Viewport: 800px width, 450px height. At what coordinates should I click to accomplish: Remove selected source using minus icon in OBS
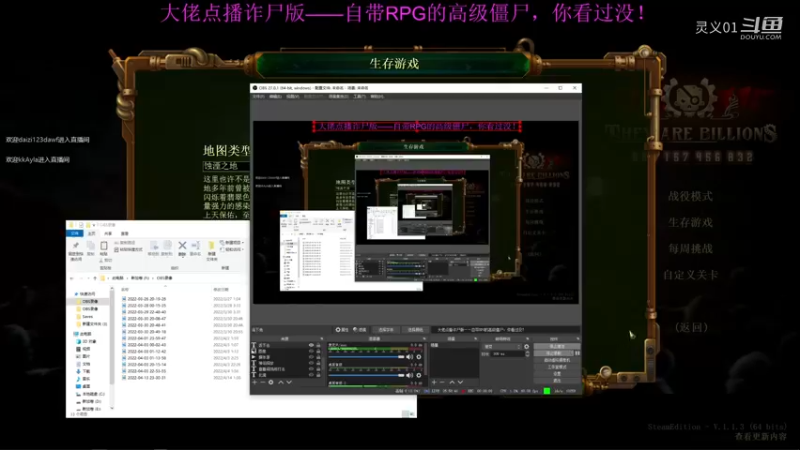263,382
